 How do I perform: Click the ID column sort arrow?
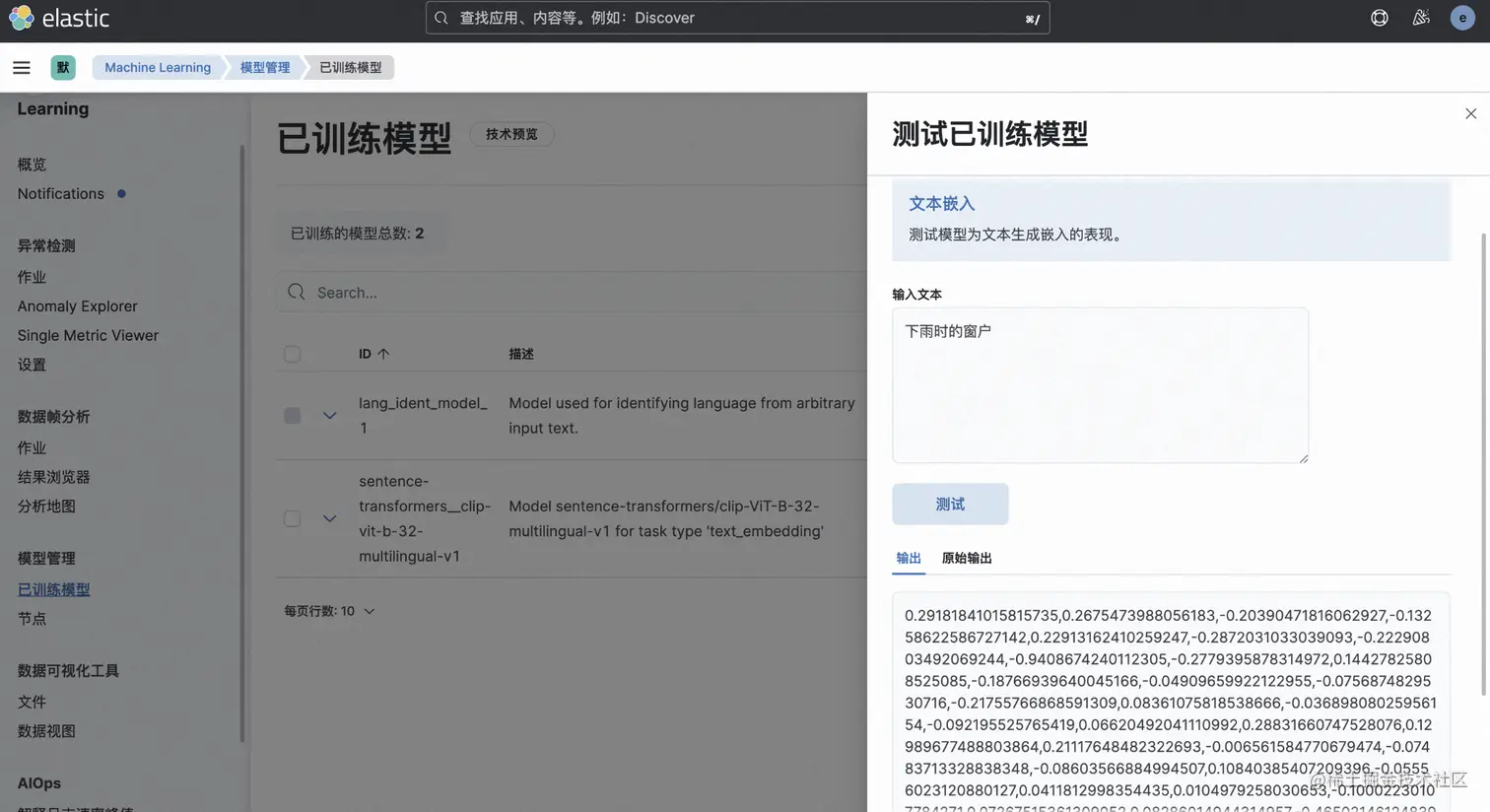point(383,353)
